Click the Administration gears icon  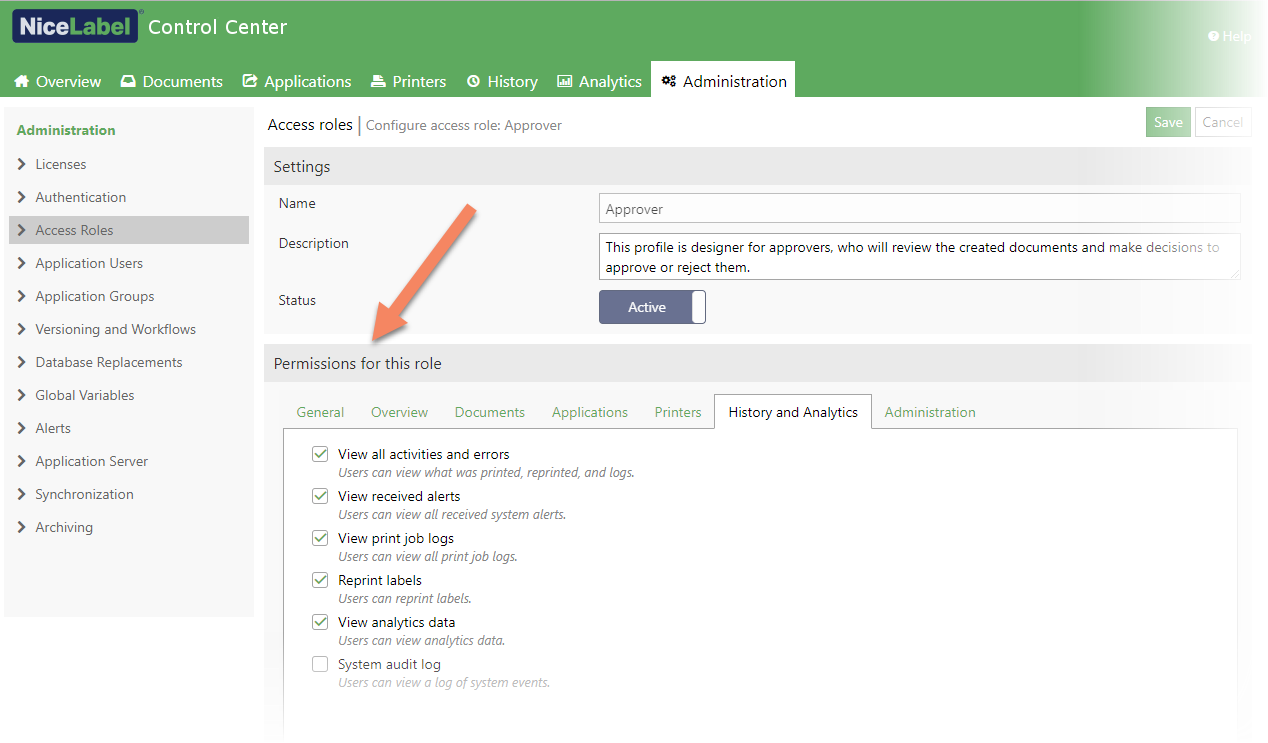669,81
